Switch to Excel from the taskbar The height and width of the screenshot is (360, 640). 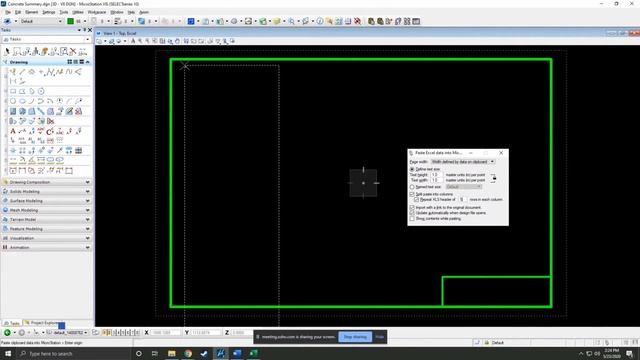click(253, 353)
